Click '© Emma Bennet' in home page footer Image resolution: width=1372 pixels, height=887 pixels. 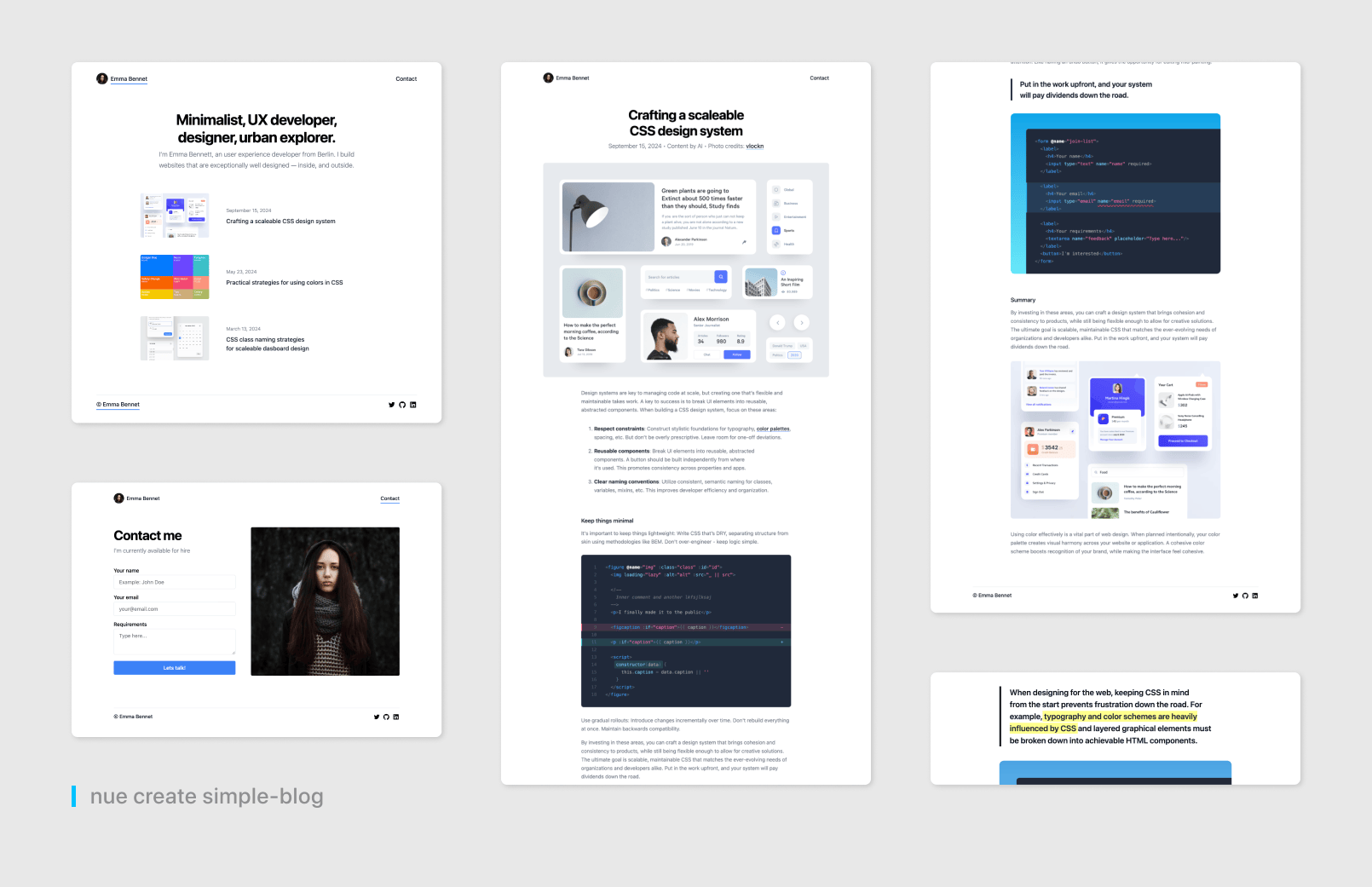(118, 405)
